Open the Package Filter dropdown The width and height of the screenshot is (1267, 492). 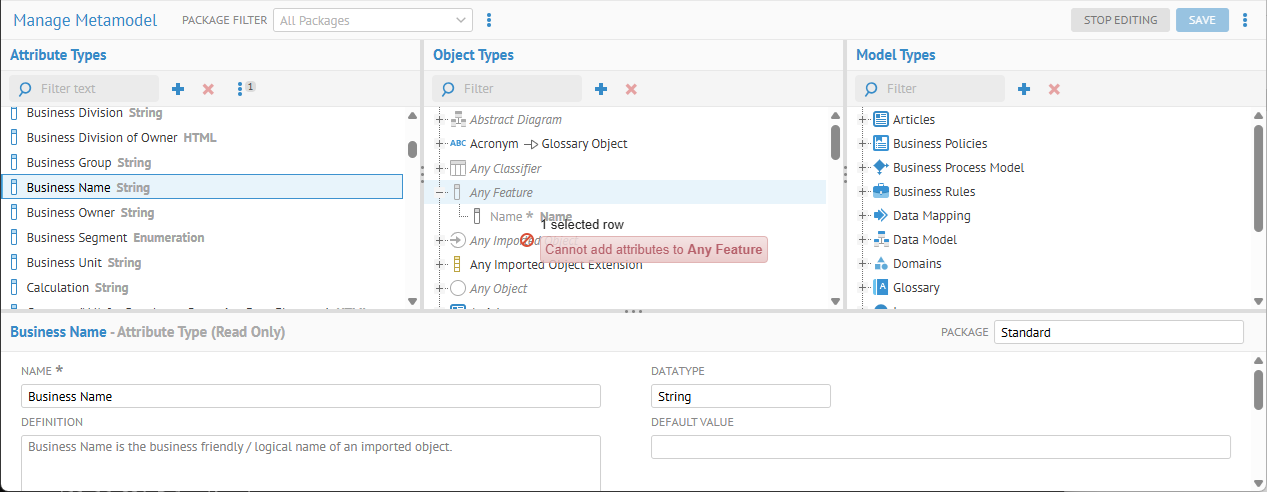pos(373,20)
